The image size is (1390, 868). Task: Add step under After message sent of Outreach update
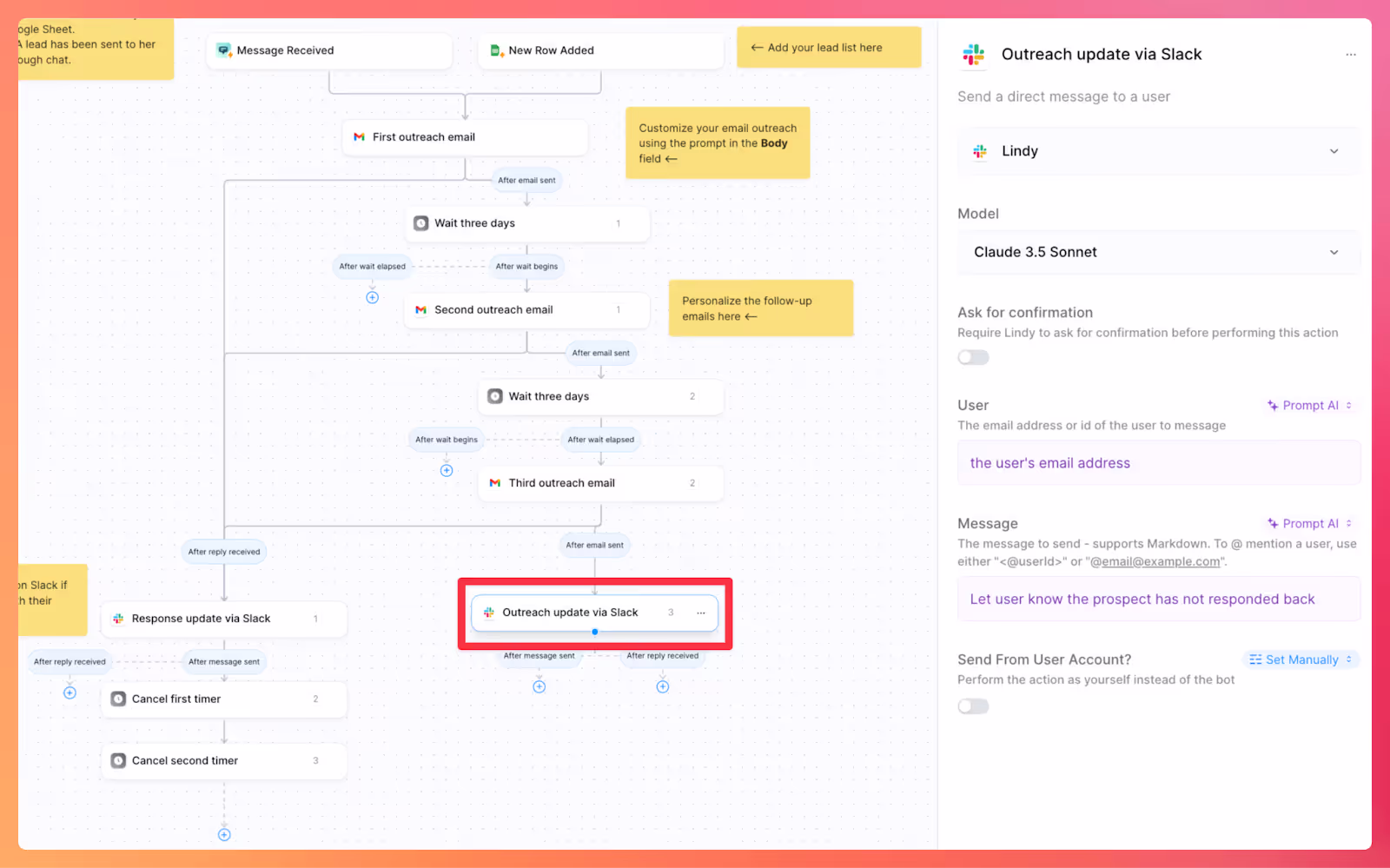[x=539, y=686]
